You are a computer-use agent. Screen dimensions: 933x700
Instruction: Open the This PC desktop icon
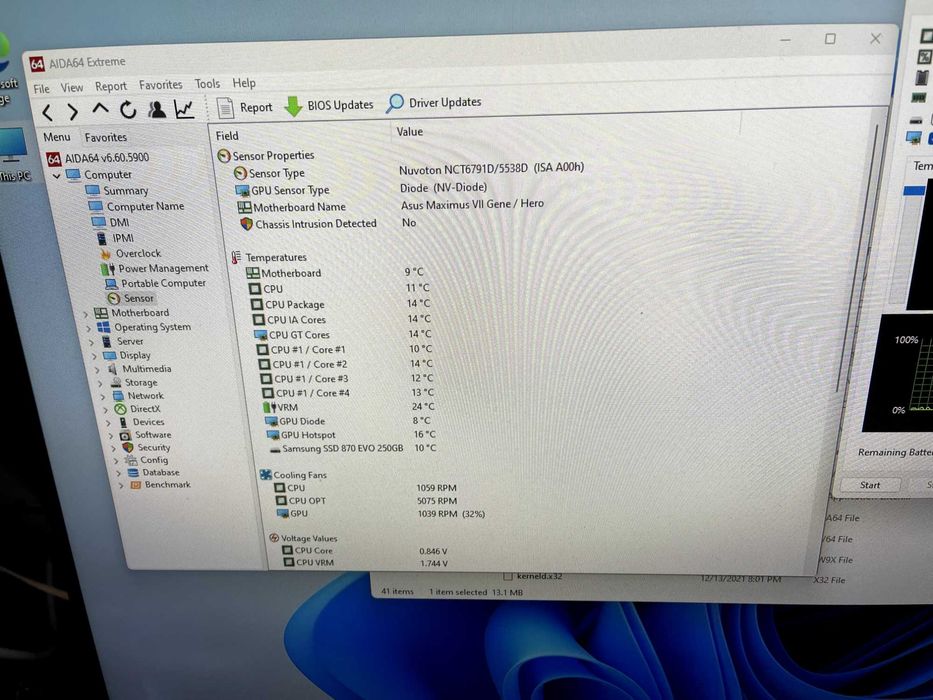[13, 154]
